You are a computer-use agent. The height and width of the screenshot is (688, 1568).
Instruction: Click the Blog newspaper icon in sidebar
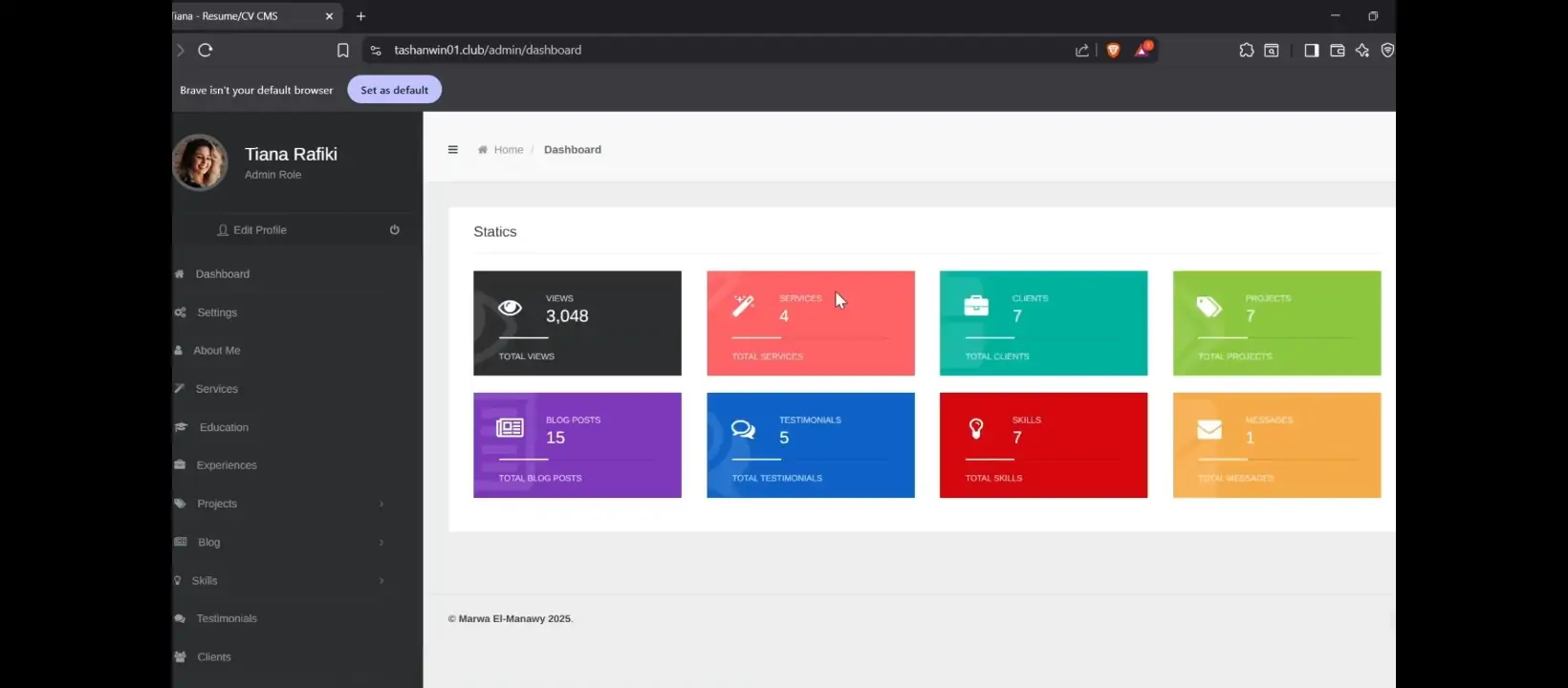pos(180,542)
